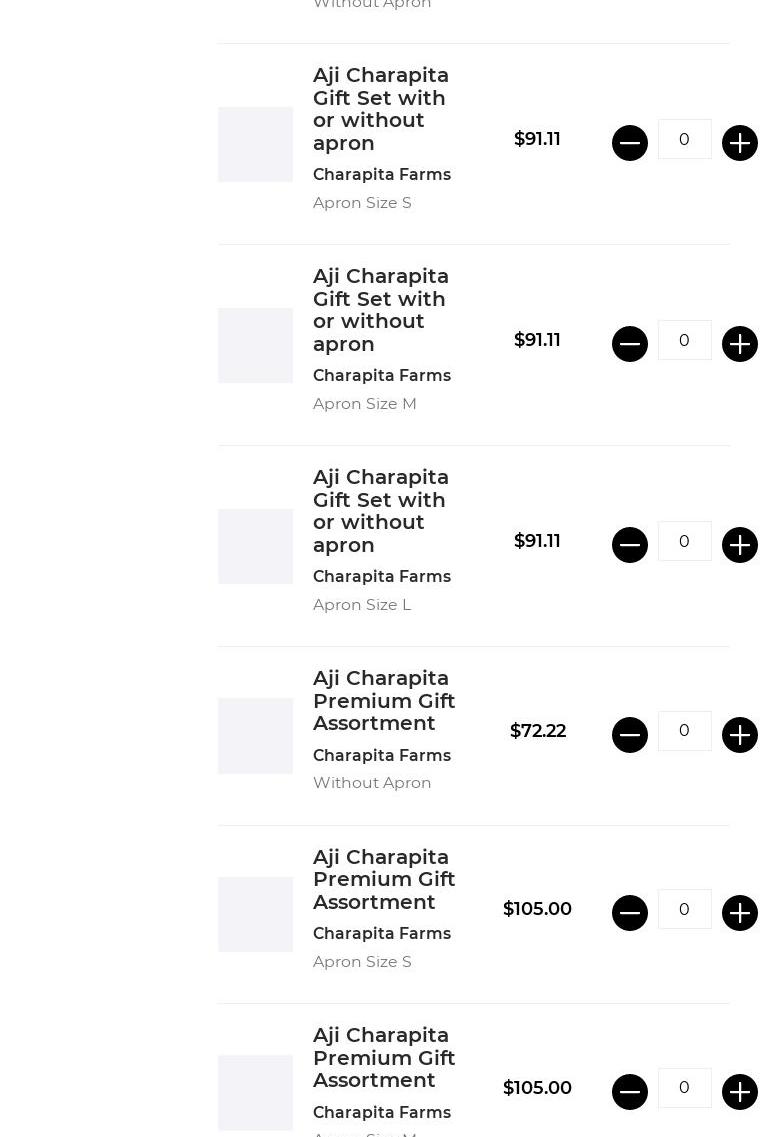Viewport: 770px width, 1137px height.
Task: Open Aji Charapita Gift Set Apron Size S title
Action: tap(381, 109)
